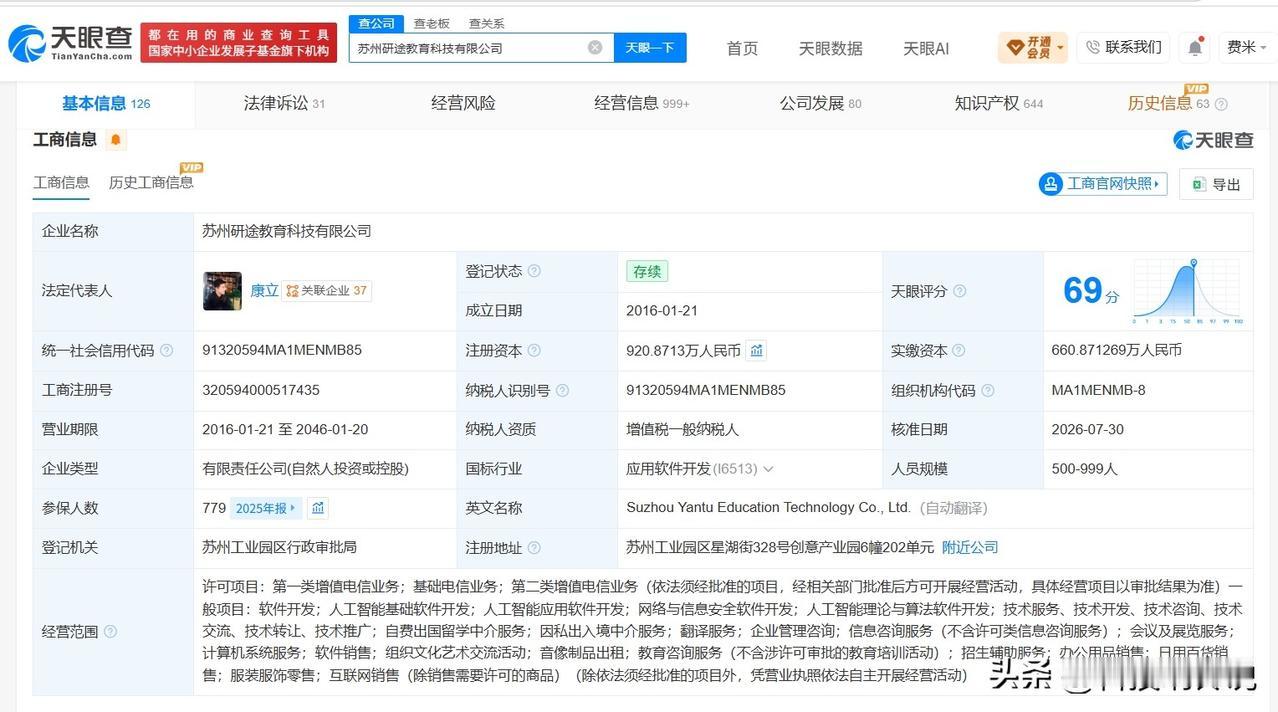Screen dimensions: 1278x712
Task: Click the bell icon beside 工商信息 heading
Action: pyautogui.click(x=116, y=140)
